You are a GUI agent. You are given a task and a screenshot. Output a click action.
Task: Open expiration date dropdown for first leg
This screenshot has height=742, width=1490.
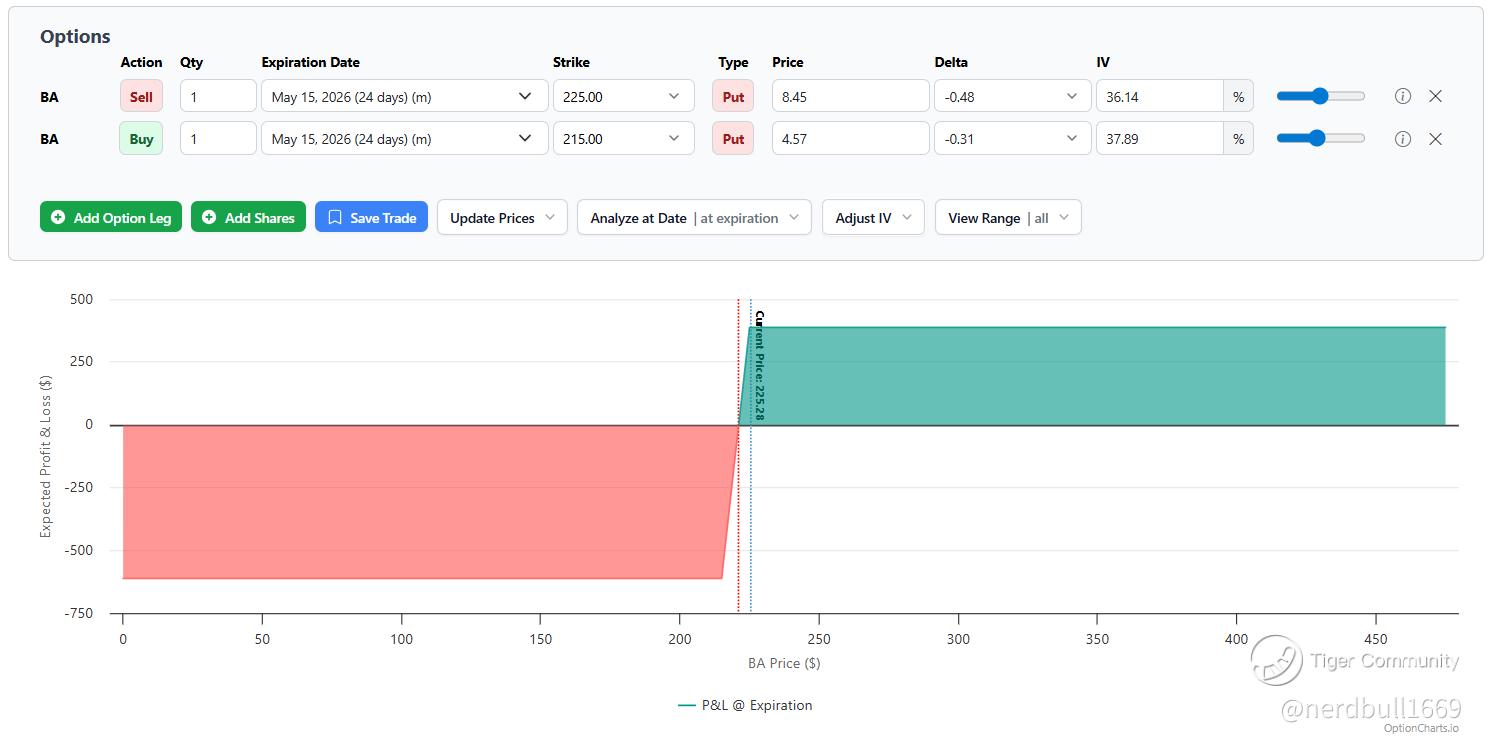pos(404,97)
